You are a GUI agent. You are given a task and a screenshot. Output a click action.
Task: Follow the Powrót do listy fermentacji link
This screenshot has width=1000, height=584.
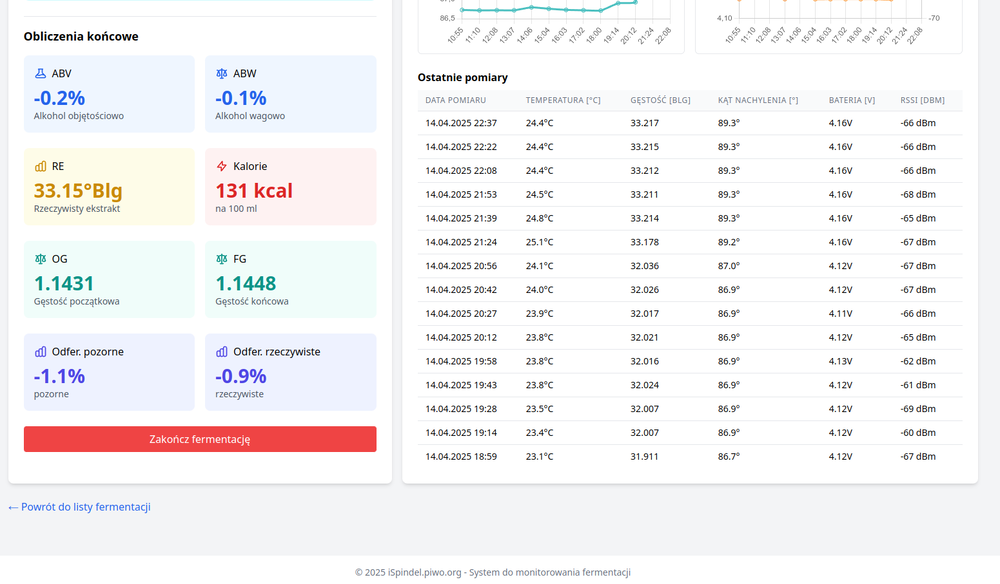pyautogui.click(x=79, y=507)
